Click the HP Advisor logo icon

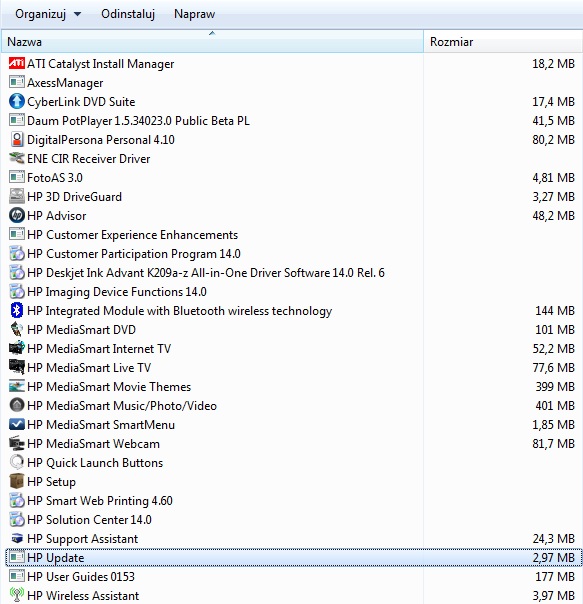(17, 215)
